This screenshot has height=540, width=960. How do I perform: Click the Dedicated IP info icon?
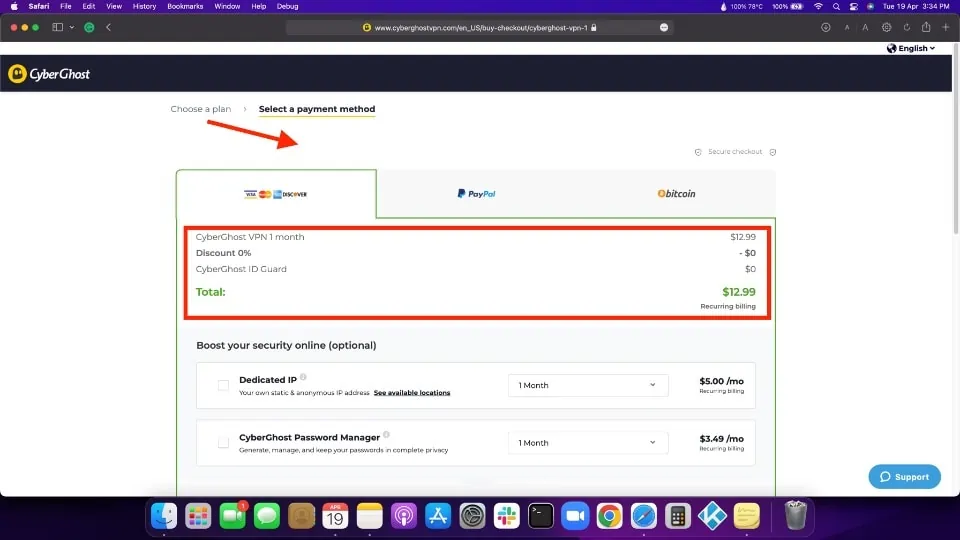tap(303, 377)
